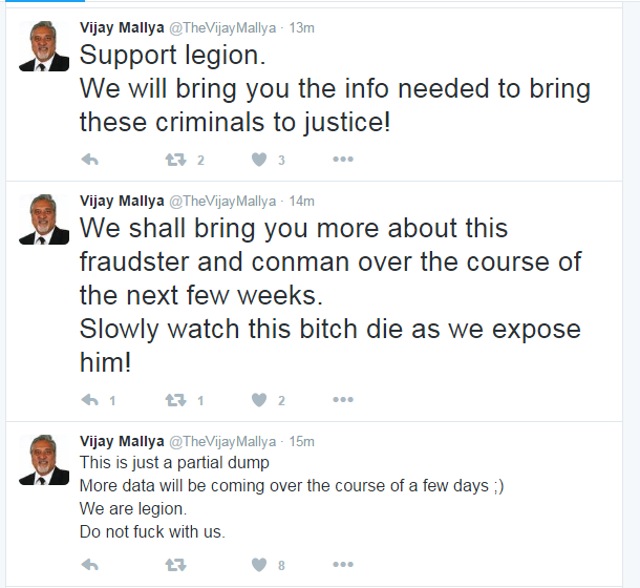Image resolution: width=640 pixels, height=588 pixels.
Task: Open more options on the 14m tweet
Action: [x=343, y=399]
